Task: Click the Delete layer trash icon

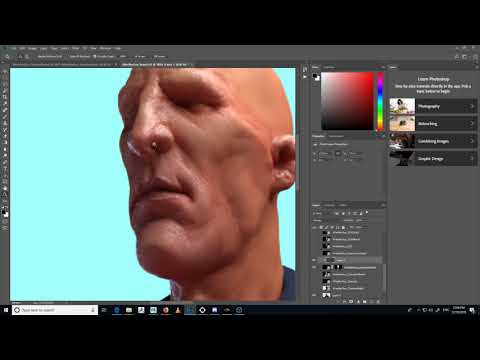Action: 378,302
